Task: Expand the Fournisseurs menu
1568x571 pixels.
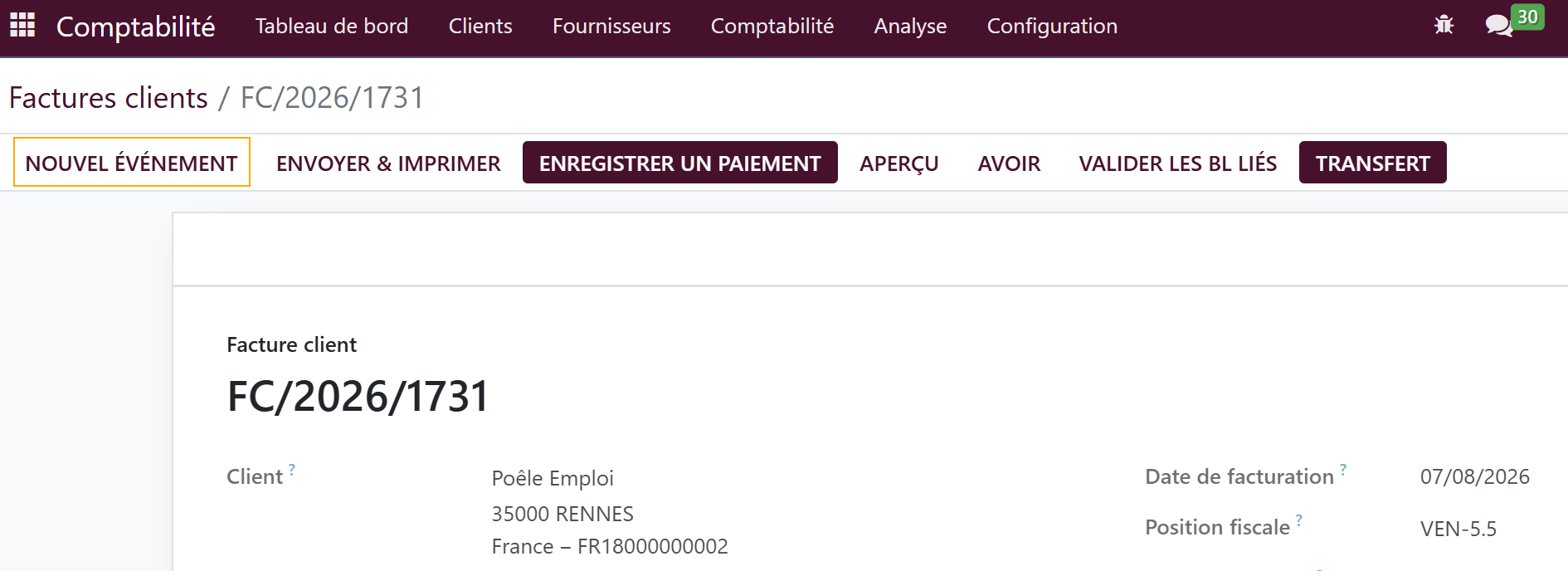Action: click(x=611, y=26)
